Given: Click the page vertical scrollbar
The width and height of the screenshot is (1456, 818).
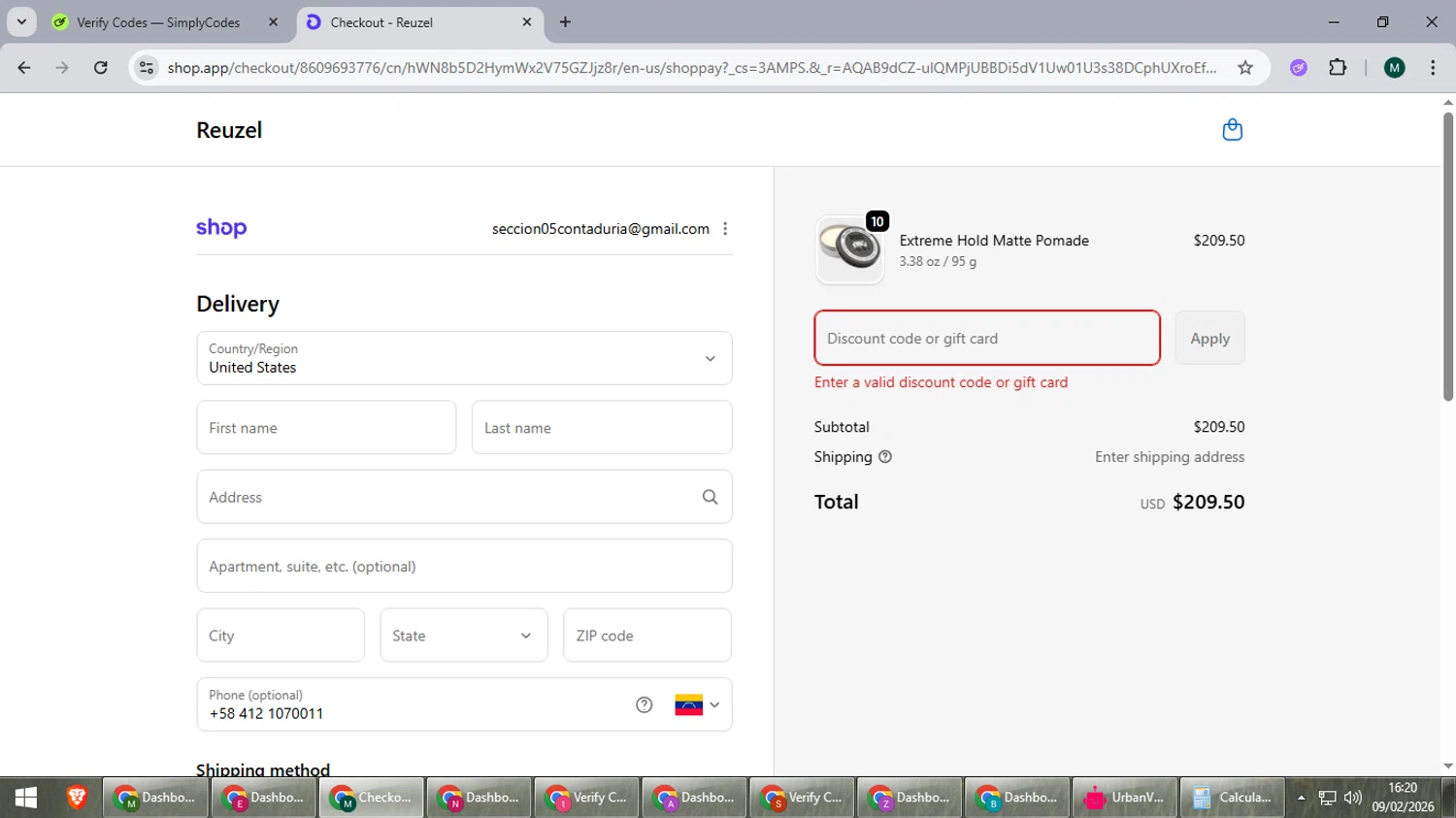Looking at the screenshot, I should pyautogui.click(x=1447, y=257).
